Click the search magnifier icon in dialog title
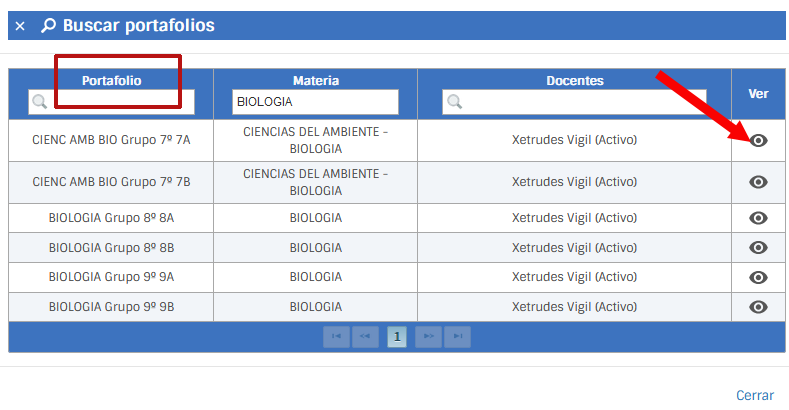Image resolution: width=789 pixels, height=410 pixels. (48, 26)
